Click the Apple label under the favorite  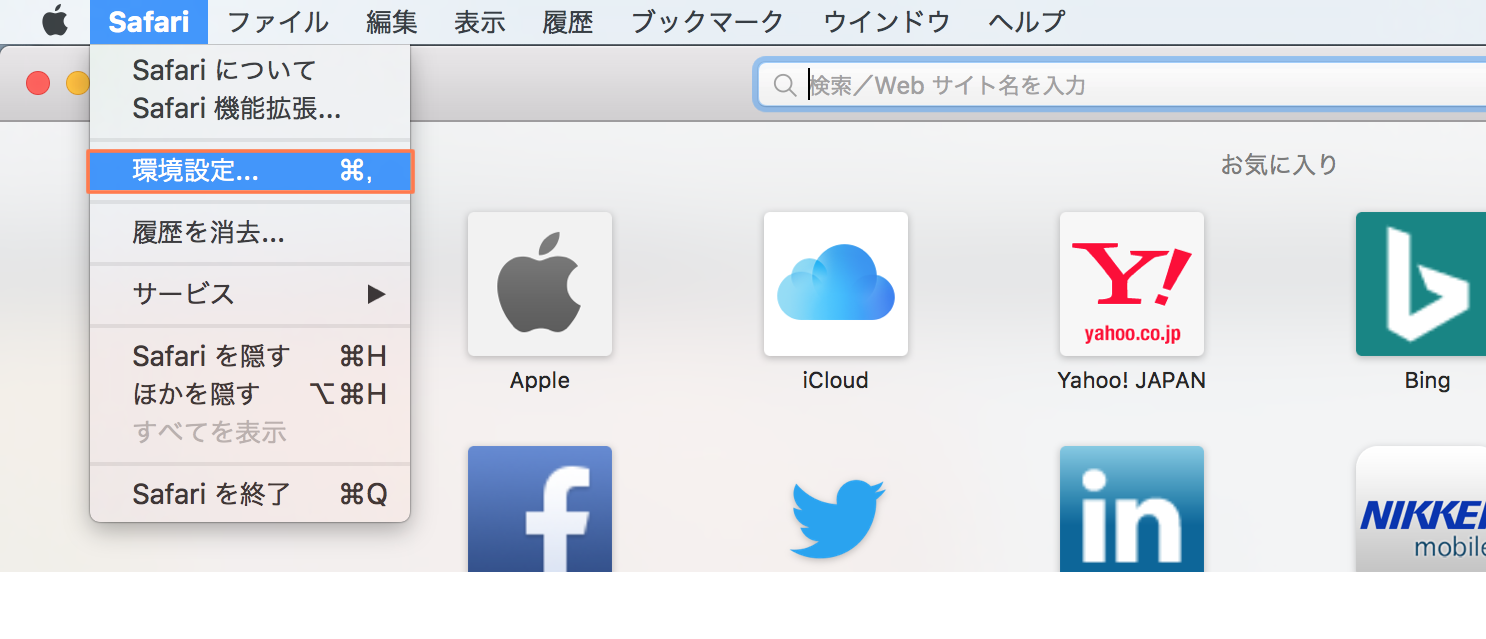(540, 381)
